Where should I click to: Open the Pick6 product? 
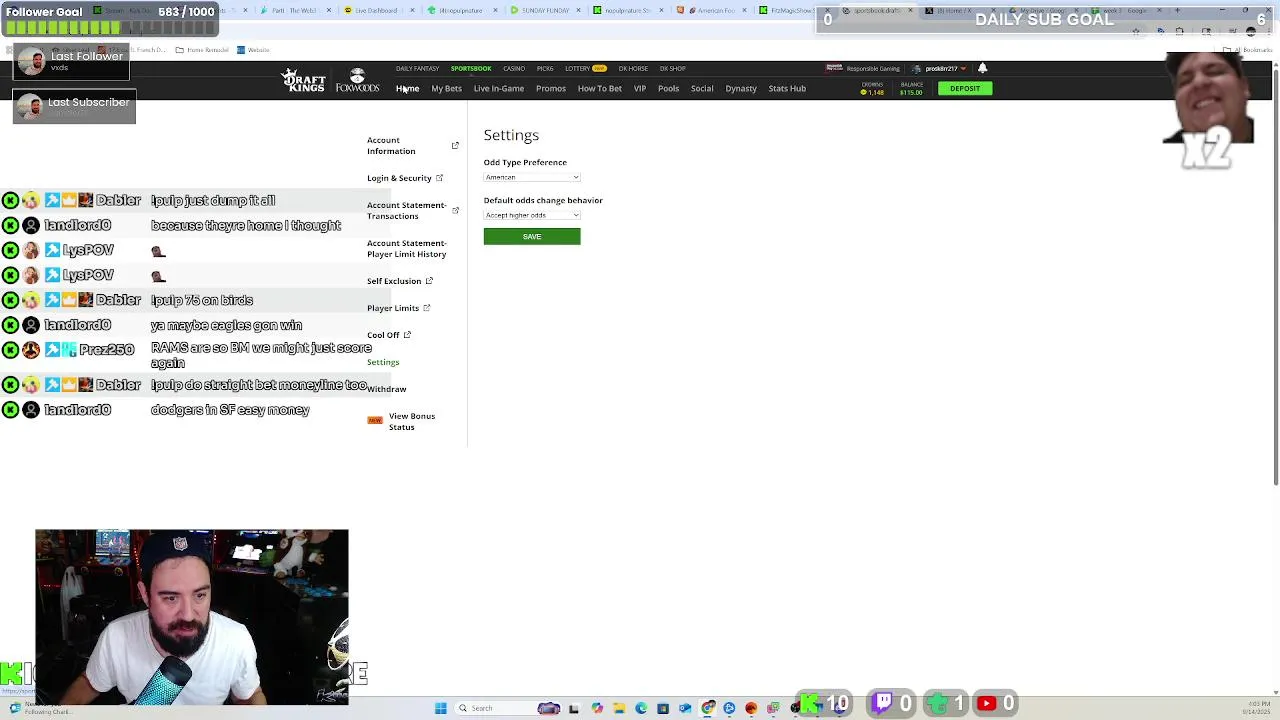(x=545, y=68)
